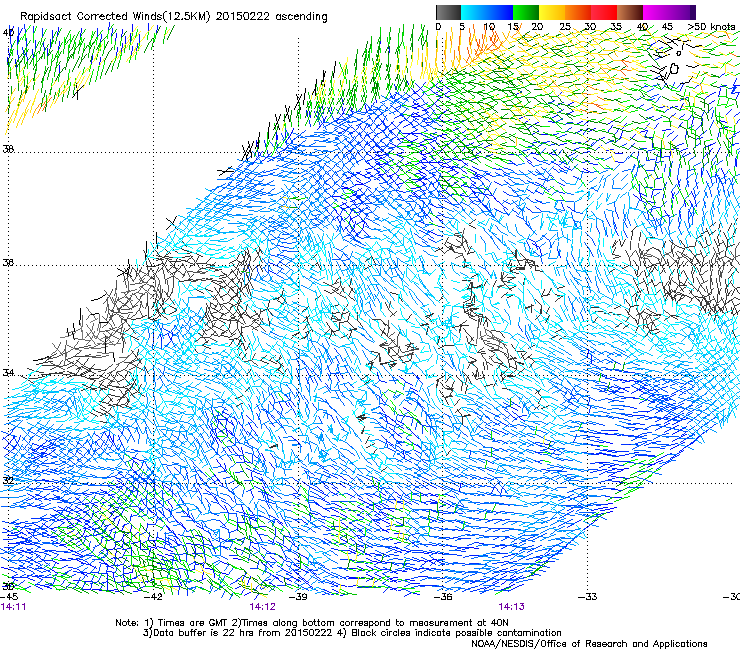Viewport: 740px width, 650px height.
Task: Click the '20150222 ascending' date in the title
Action: click(271, 17)
